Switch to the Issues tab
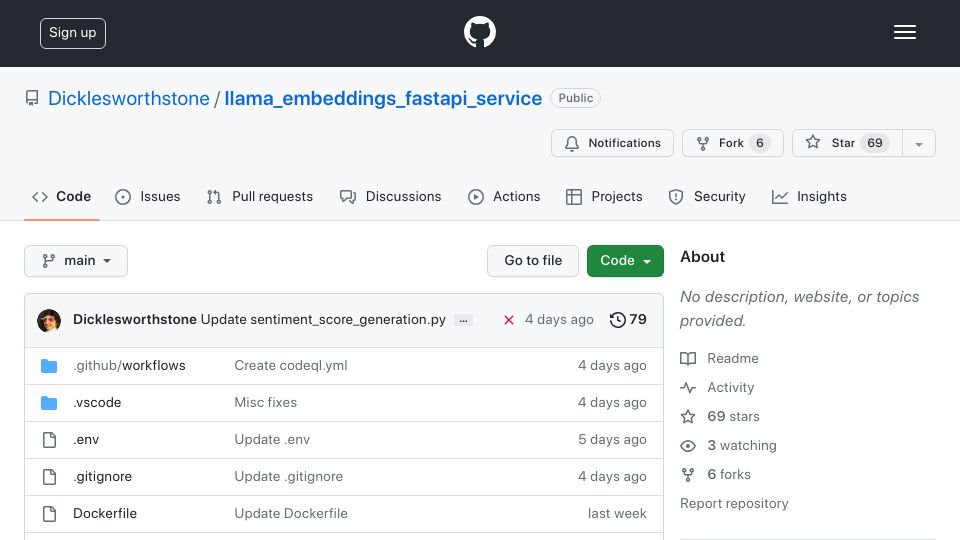This screenshot has width=960, height=540. click(x=148, y=197)
